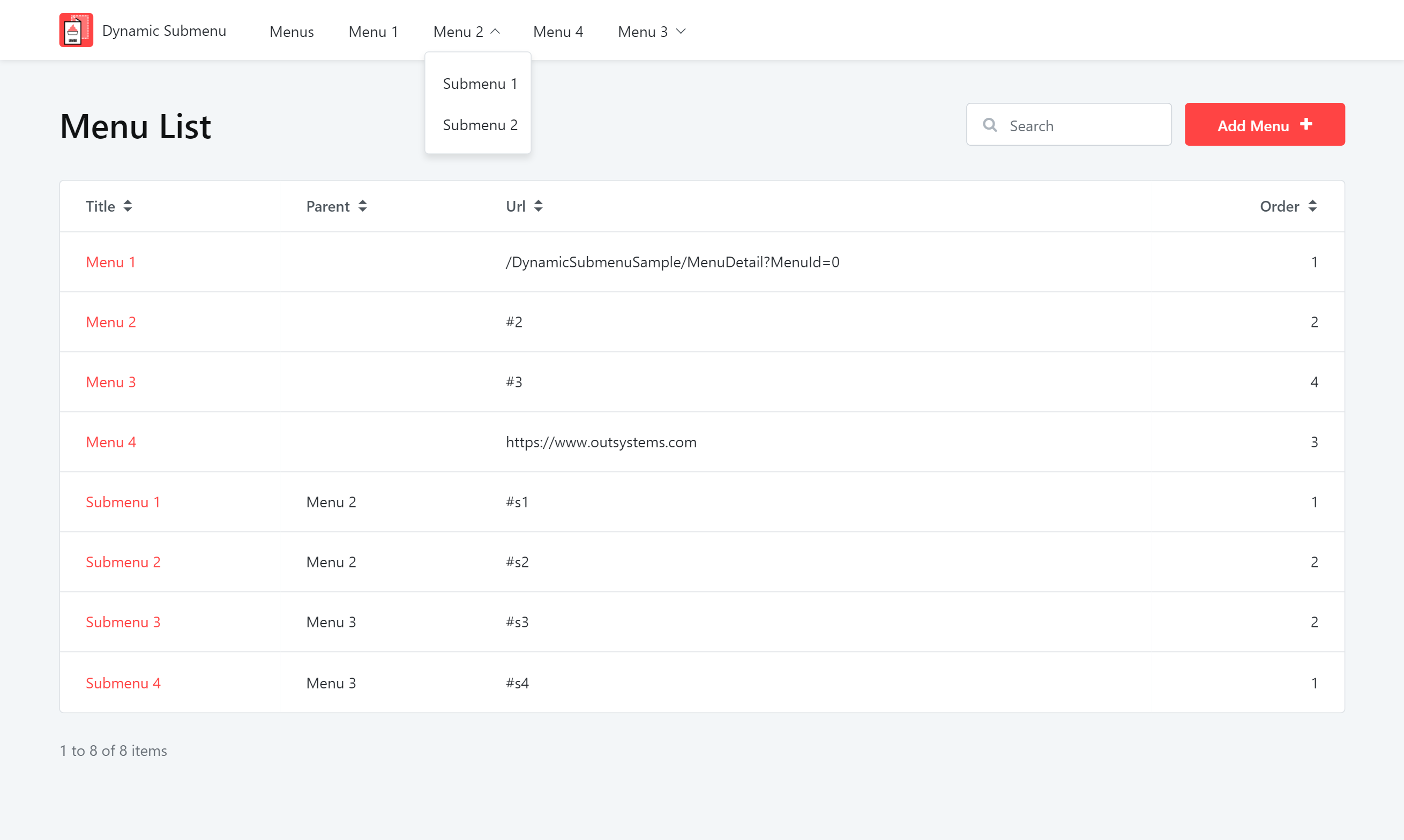Click the search magnifier icon
The image size is (1404, 840).
tap(990, 124)
